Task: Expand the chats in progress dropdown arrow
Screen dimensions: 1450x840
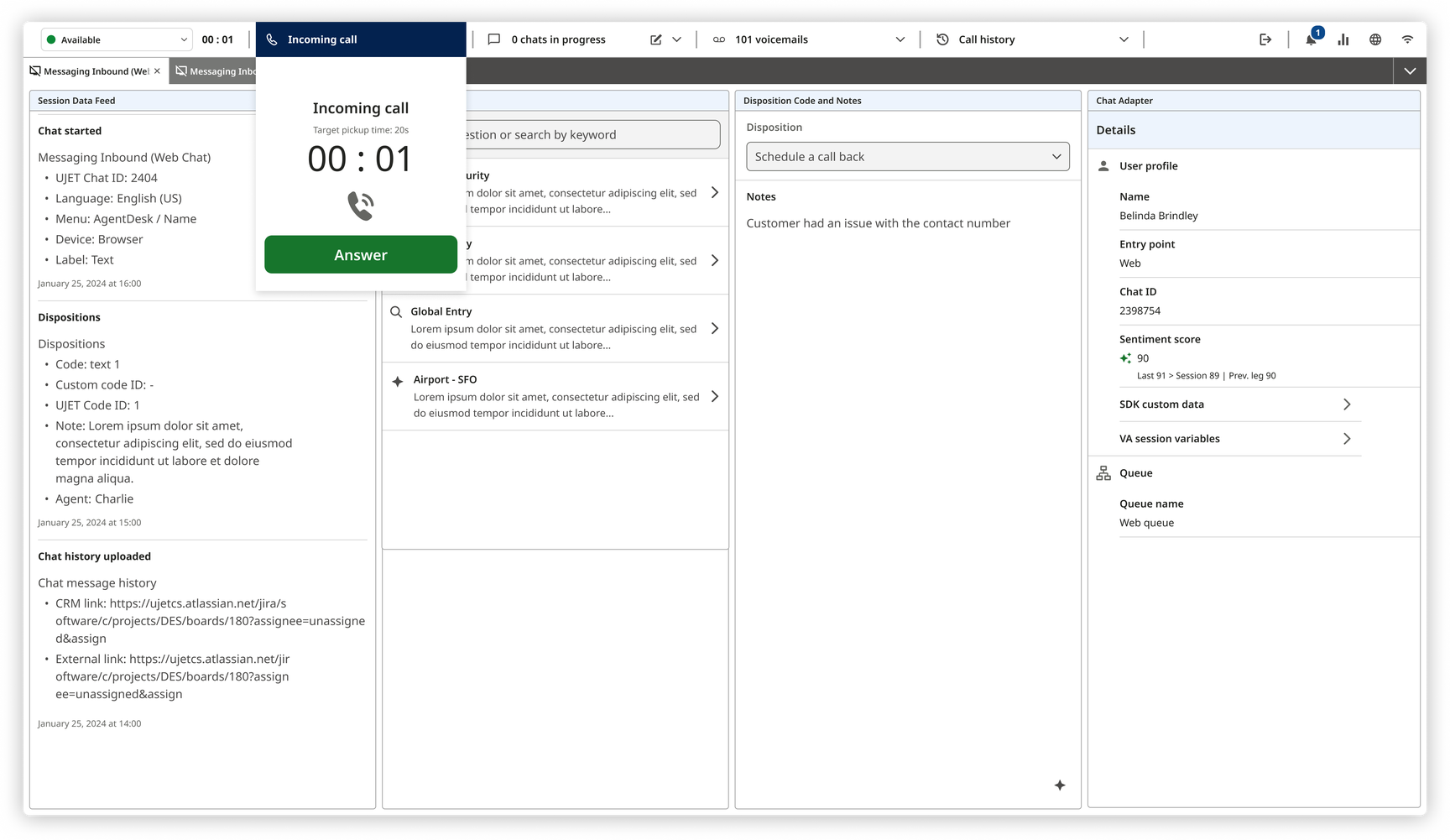Action: (677, 39)
